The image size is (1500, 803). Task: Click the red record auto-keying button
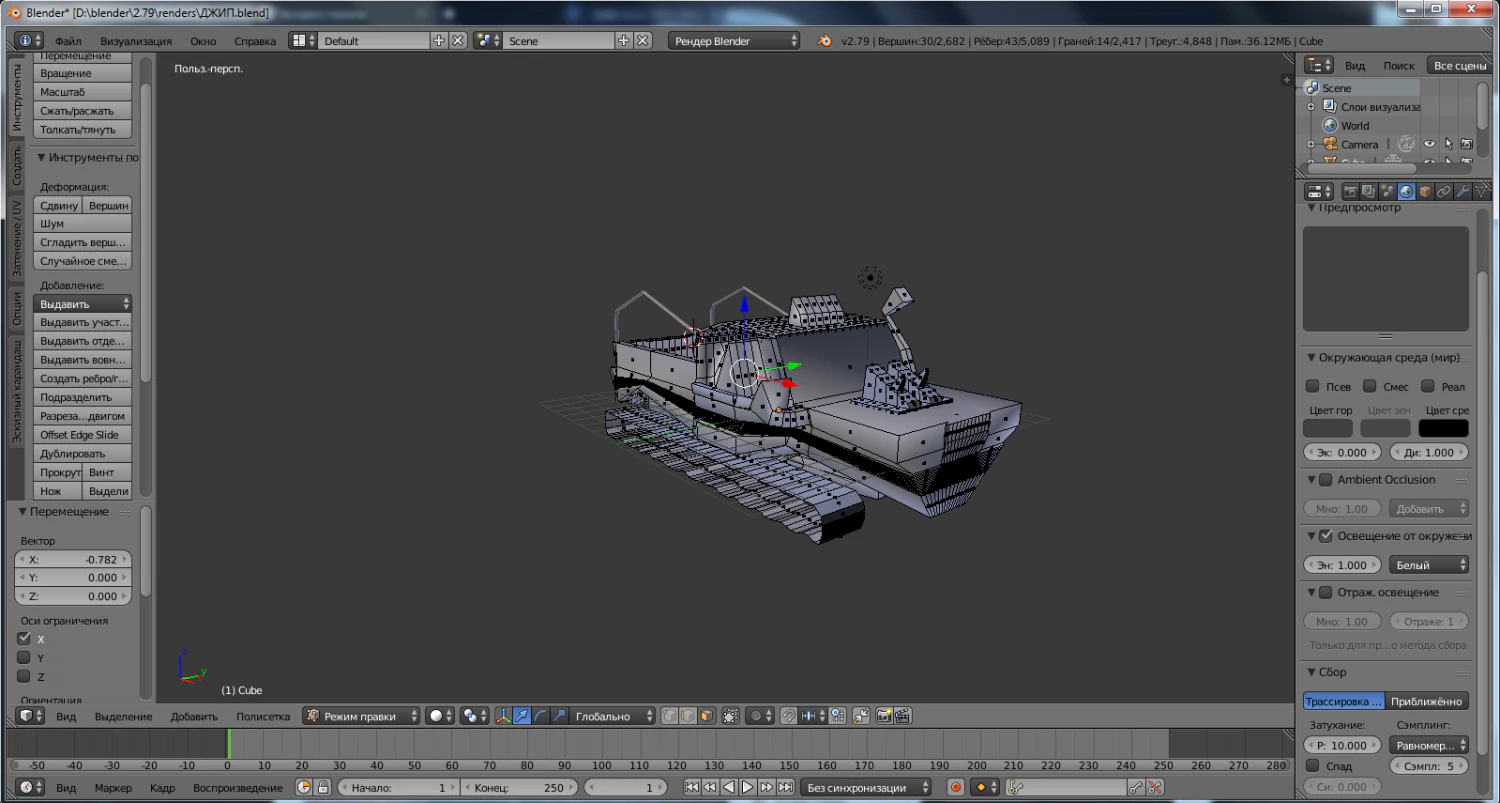tap(955, 788)
